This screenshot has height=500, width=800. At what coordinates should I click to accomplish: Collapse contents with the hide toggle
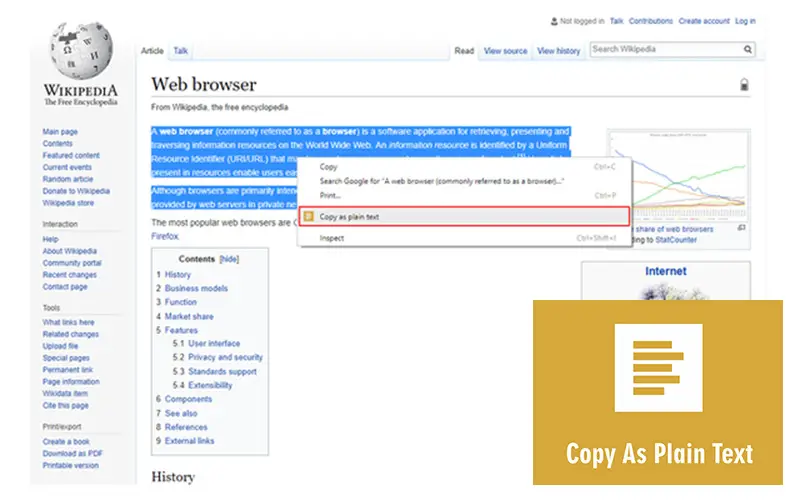point(229,259)
